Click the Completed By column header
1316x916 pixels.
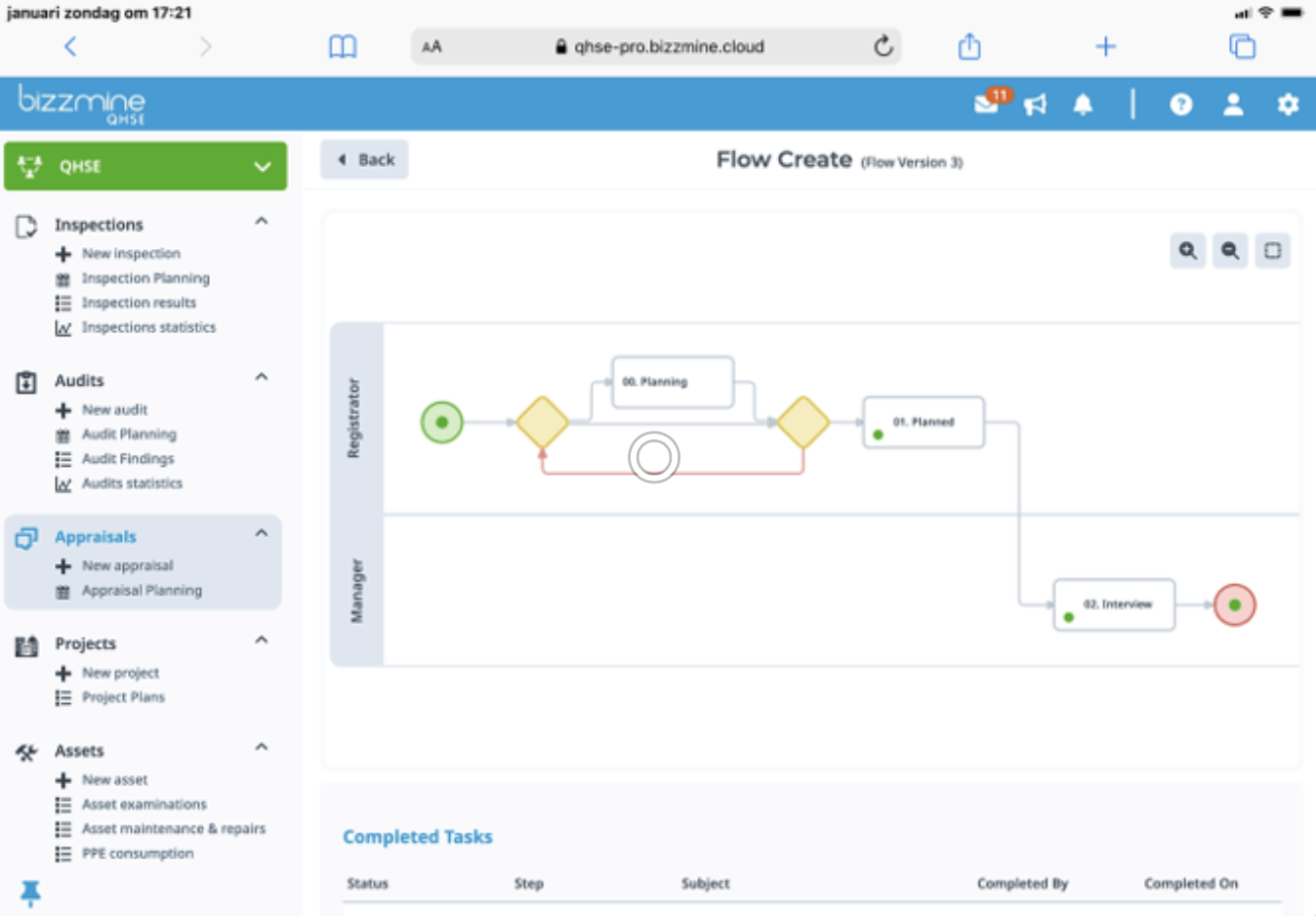point(1023,884)
